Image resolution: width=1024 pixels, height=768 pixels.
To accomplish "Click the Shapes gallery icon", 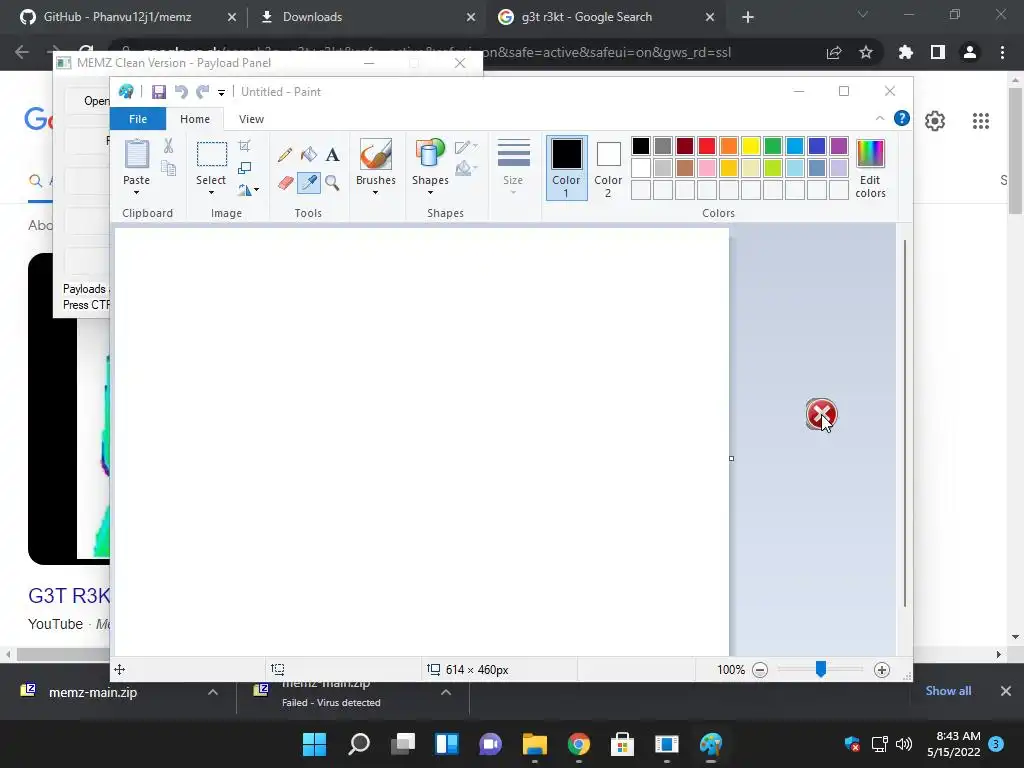I will (x=430, y=154).
